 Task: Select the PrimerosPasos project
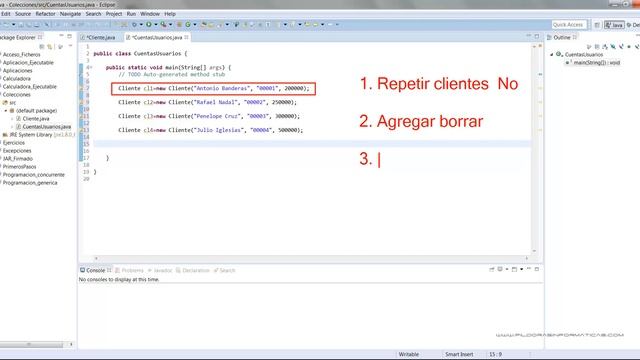pos(19,167)
